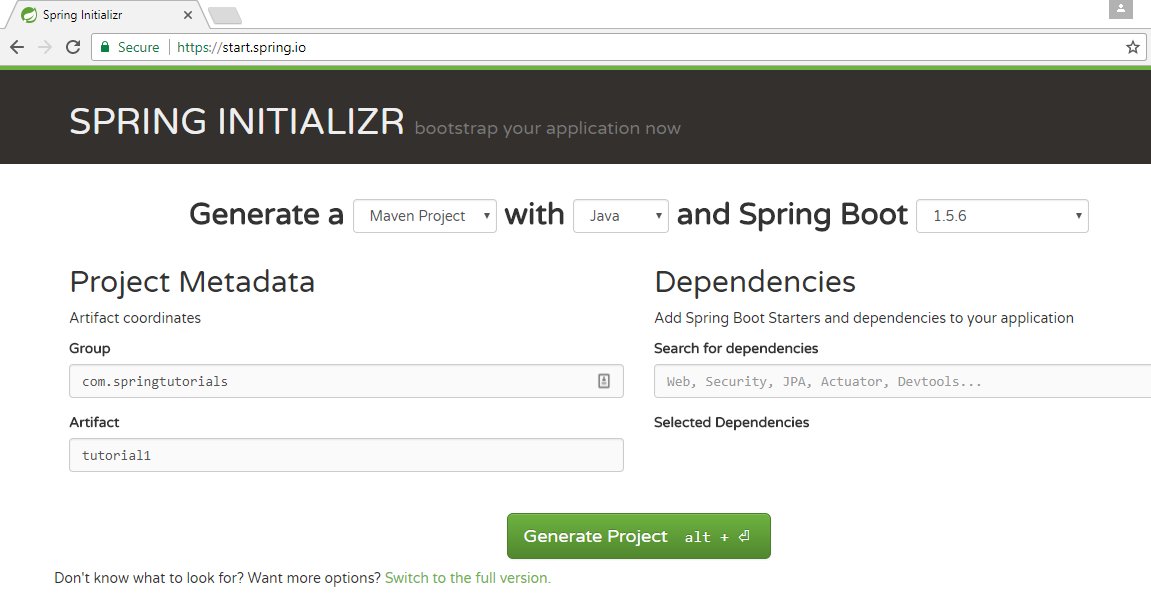Image resolution: width=1151 pixels, height=602 pixels.
Task: Click the Project Metadata heading
Action: pos(192,282)
